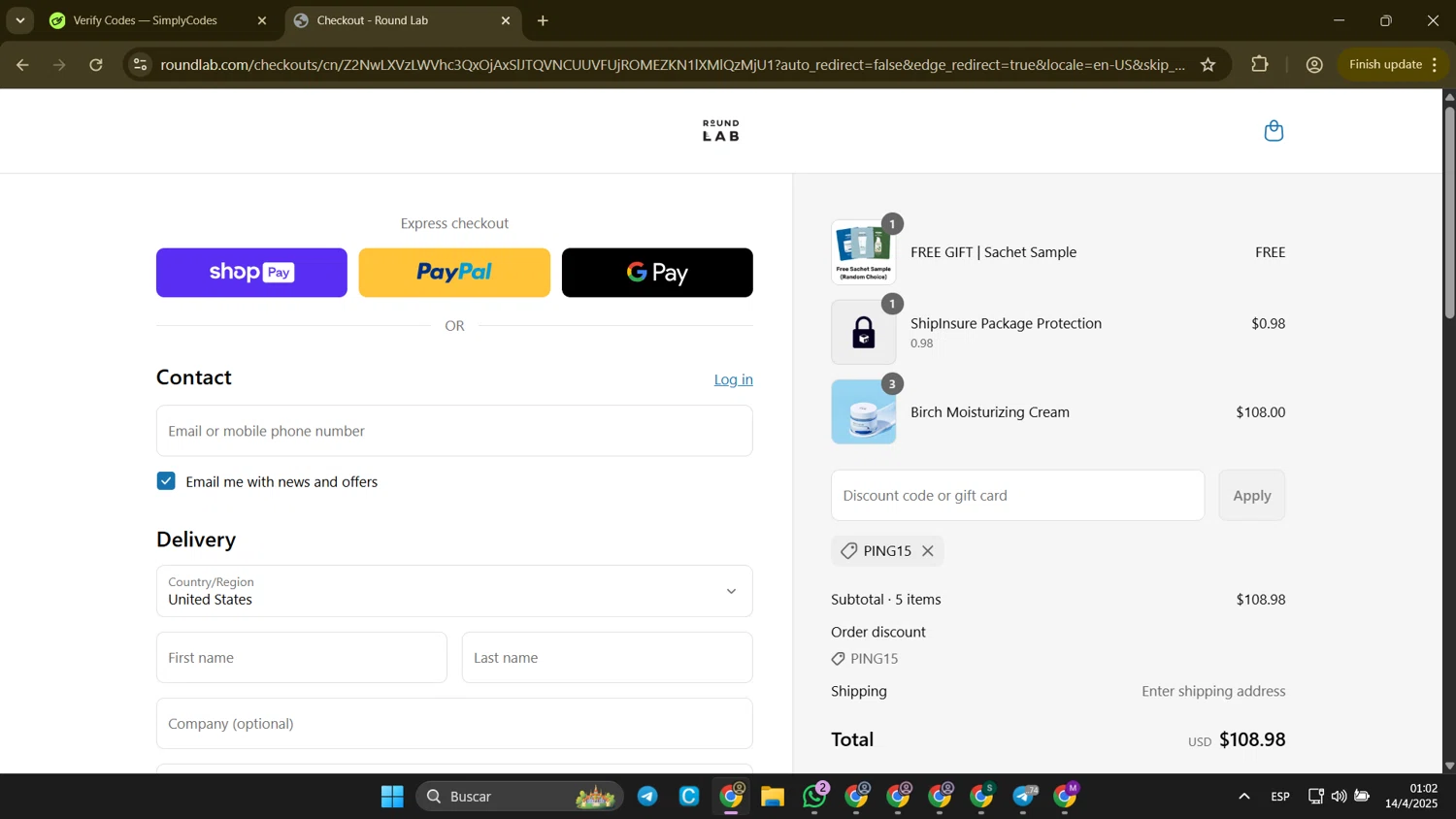
Task: Click the Birch Moisturizing Cream product name
Action: click(990, 412)
